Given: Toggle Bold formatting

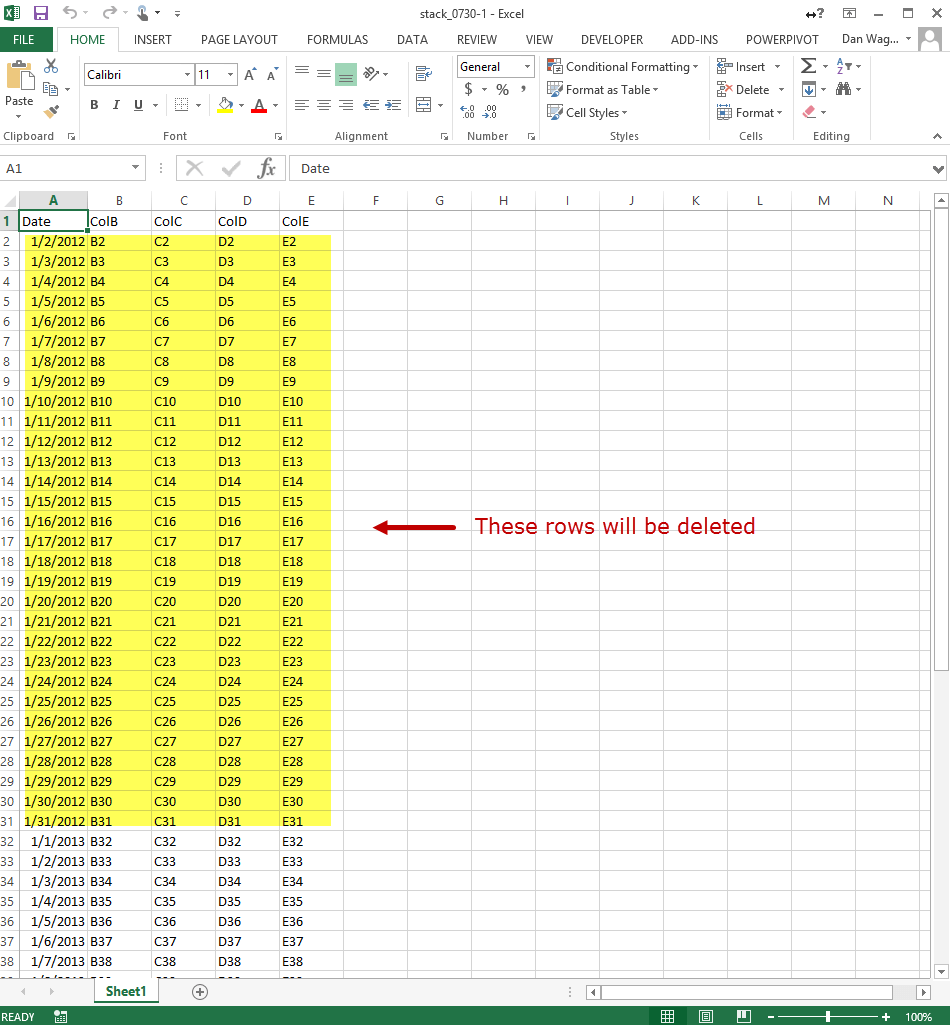Looking at the screenshot, I should point(94,105).
